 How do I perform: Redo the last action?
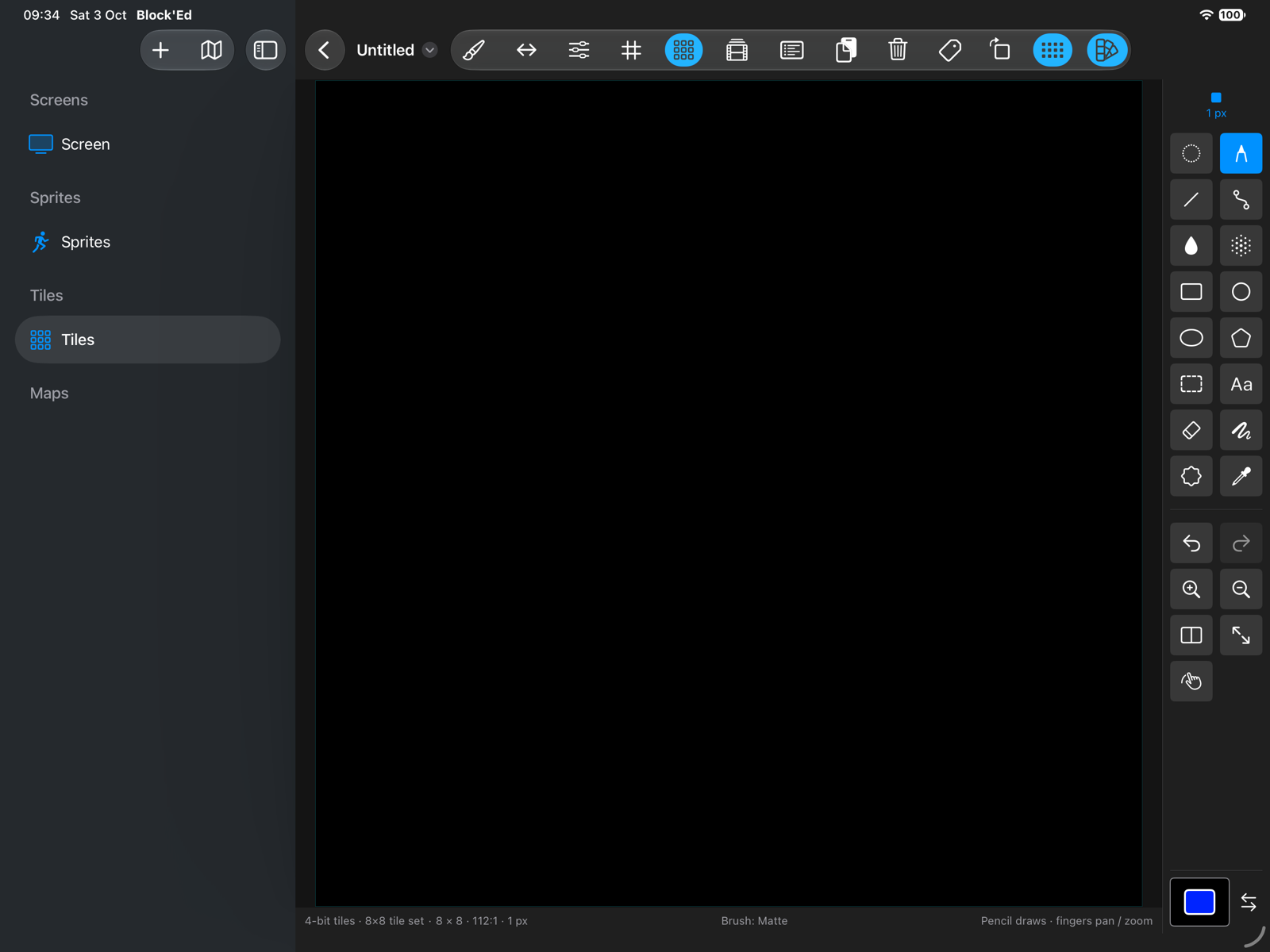(1241, 543)
